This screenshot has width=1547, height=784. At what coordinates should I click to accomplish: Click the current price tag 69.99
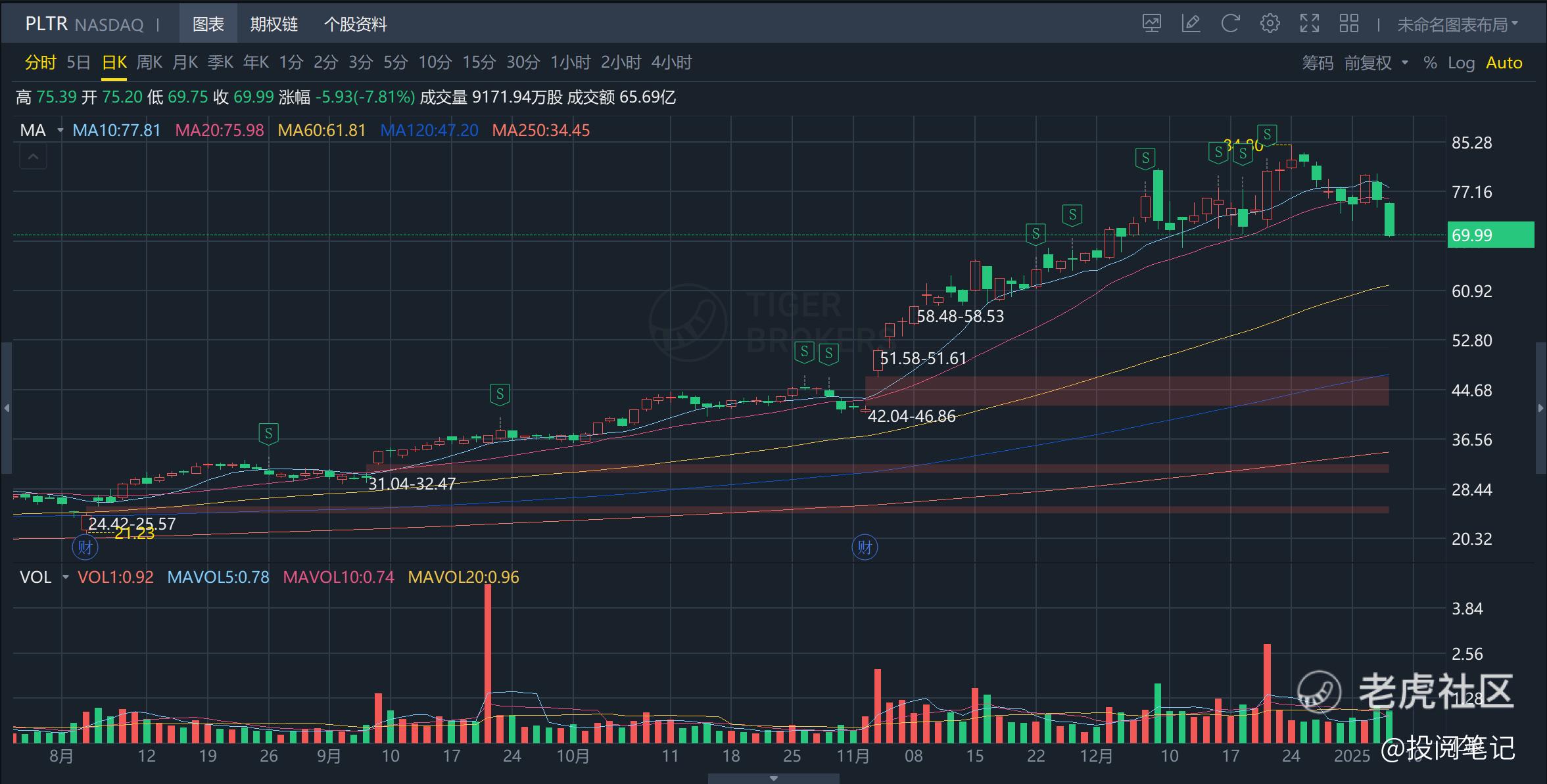pos(1490,235)
